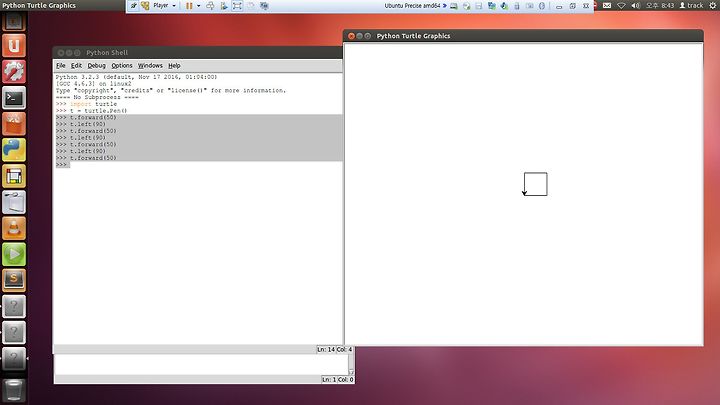The width and height of the screenshot is (720, 405).
Task: Click the 'Ln: 14 Col: 4' status indicator
Action: pos(334,350)
